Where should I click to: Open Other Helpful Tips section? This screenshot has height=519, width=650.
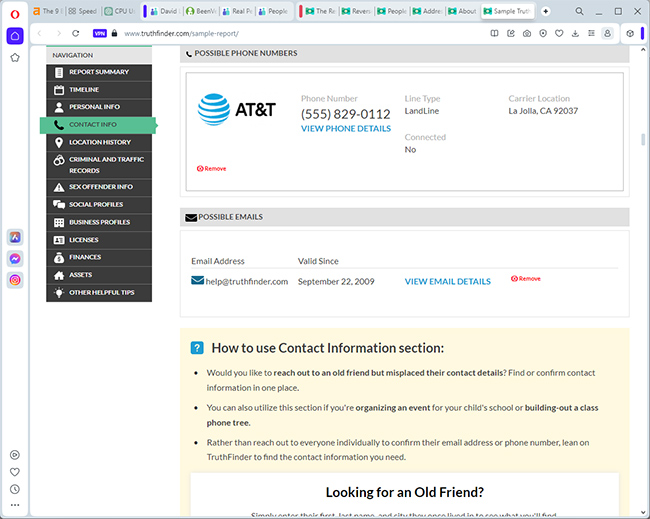tap(99, 293)
